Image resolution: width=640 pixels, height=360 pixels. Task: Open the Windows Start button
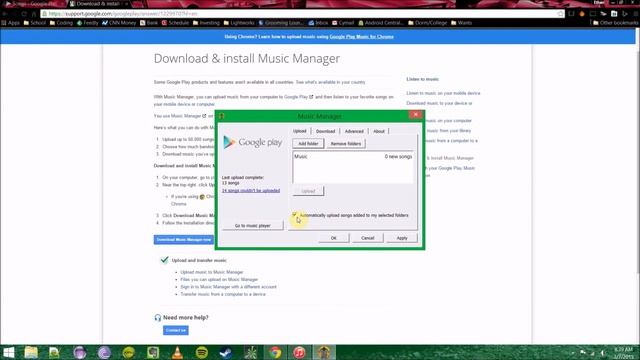(x=8, y=353)
